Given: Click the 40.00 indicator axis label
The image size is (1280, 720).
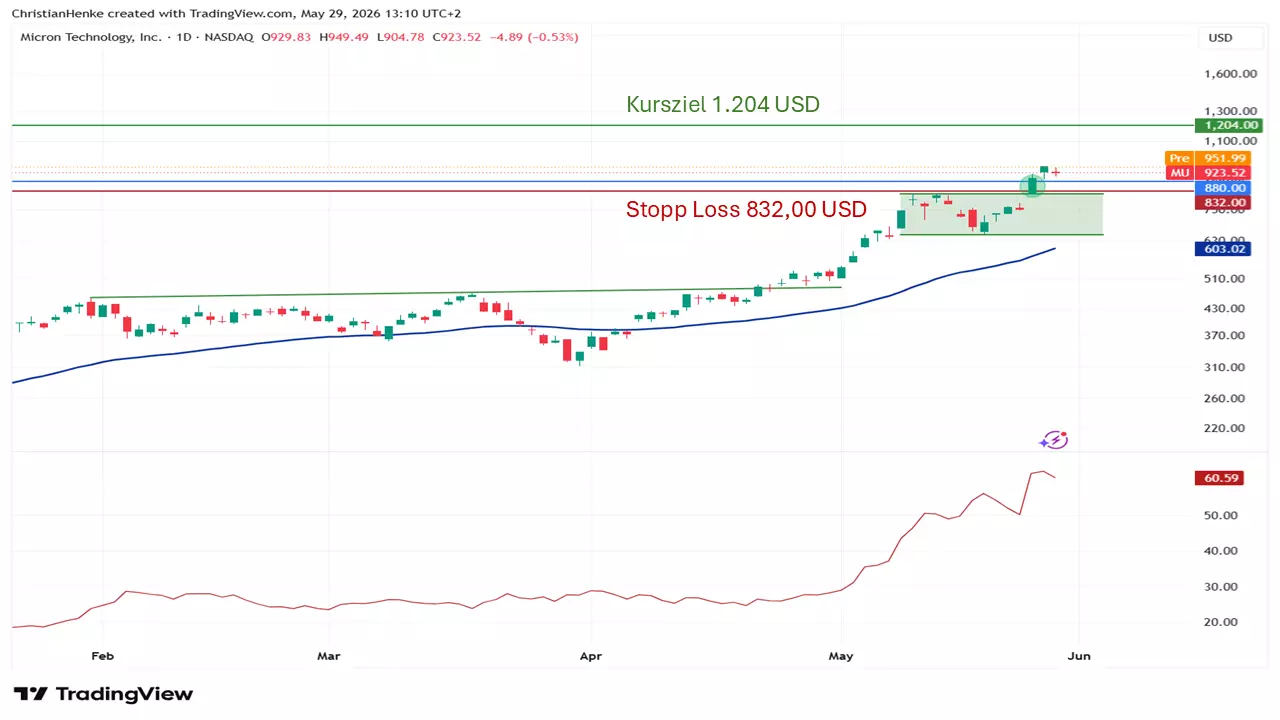Looking at the screenshot, I should coord(1222,551).
